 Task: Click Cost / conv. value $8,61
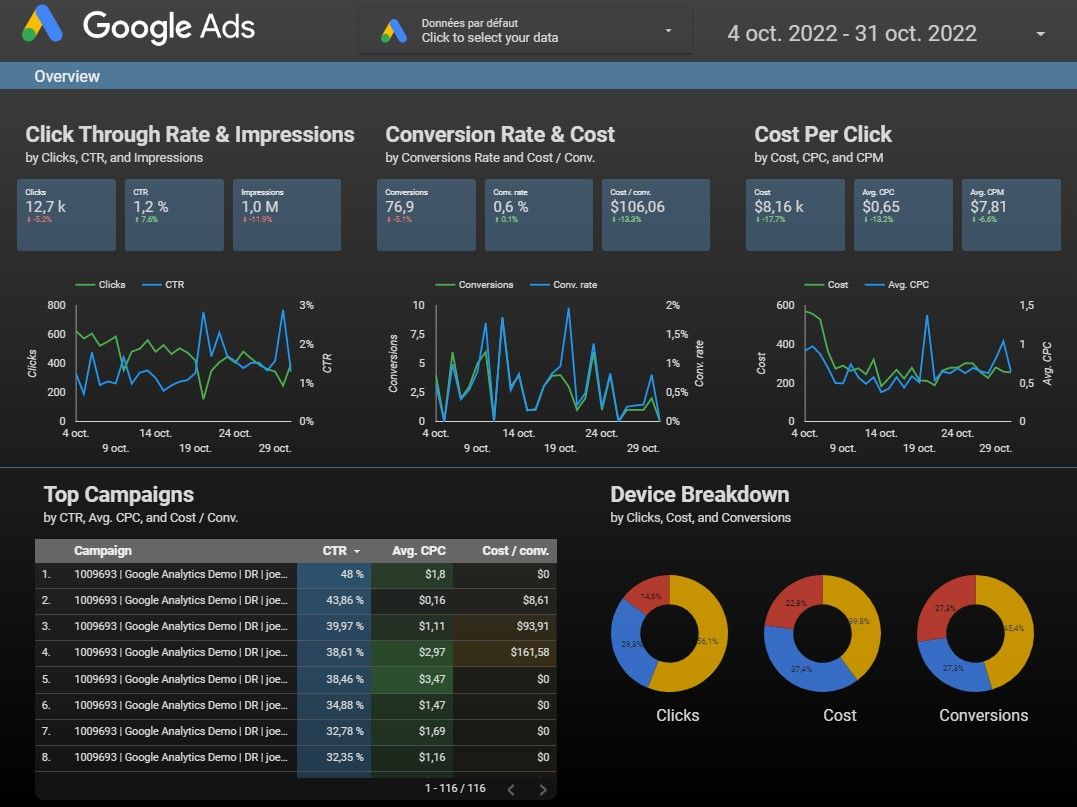[x=536, y=600]
